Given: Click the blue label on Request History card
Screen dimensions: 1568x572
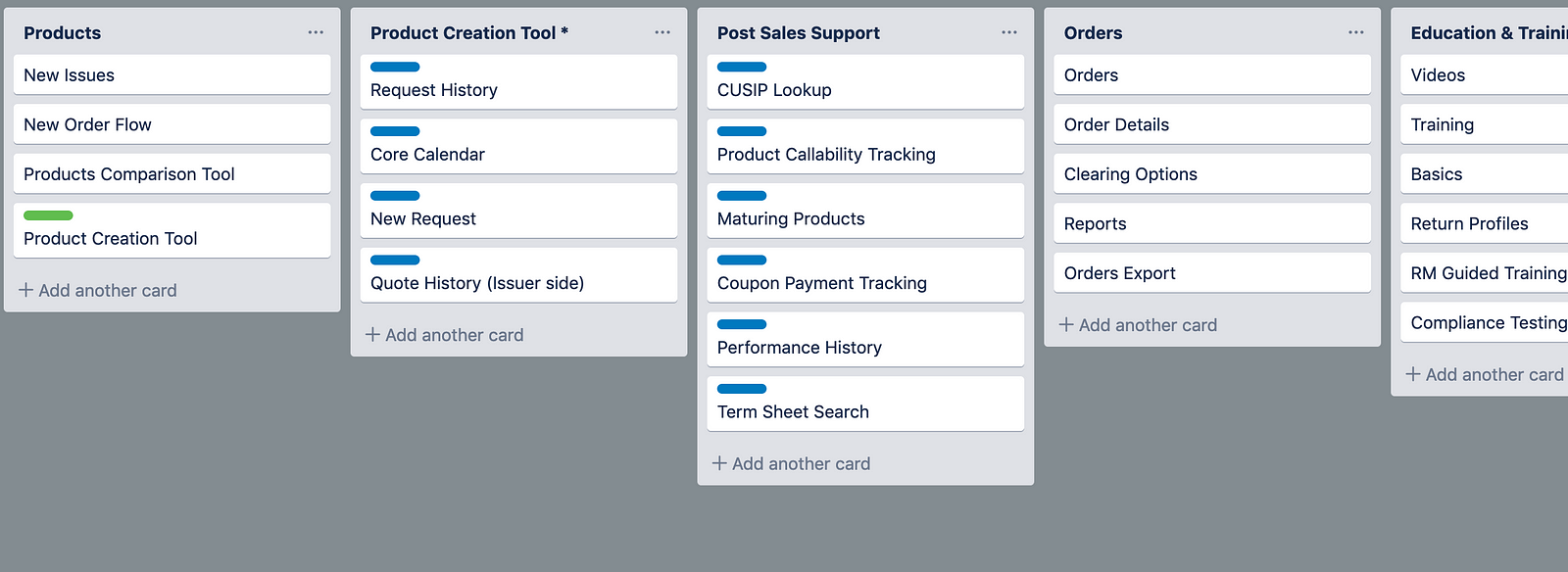Looking at the screenshot, I should point(395,67).
